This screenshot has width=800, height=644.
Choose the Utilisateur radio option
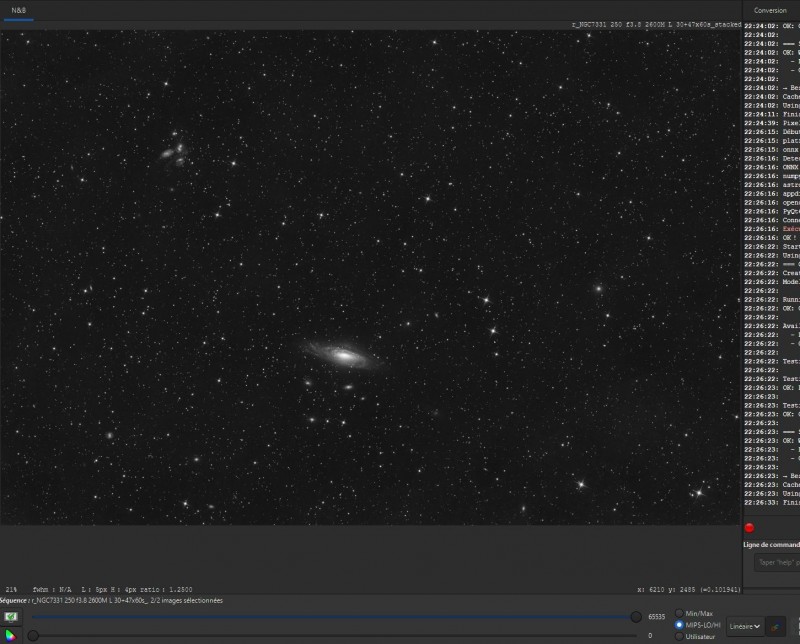pos(679,637)
